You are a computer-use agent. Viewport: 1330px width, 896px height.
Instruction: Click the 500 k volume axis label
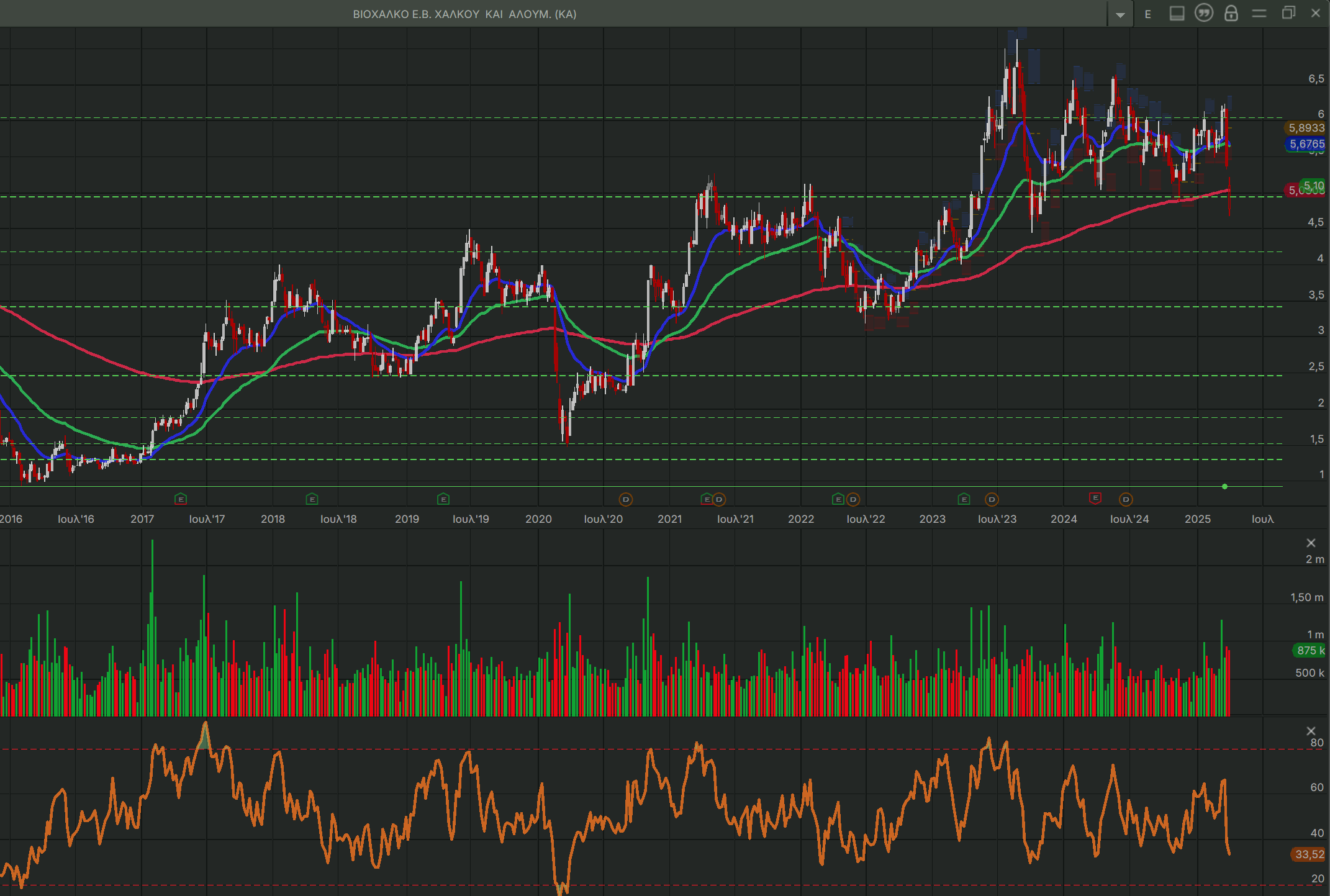pos(1310,673)
